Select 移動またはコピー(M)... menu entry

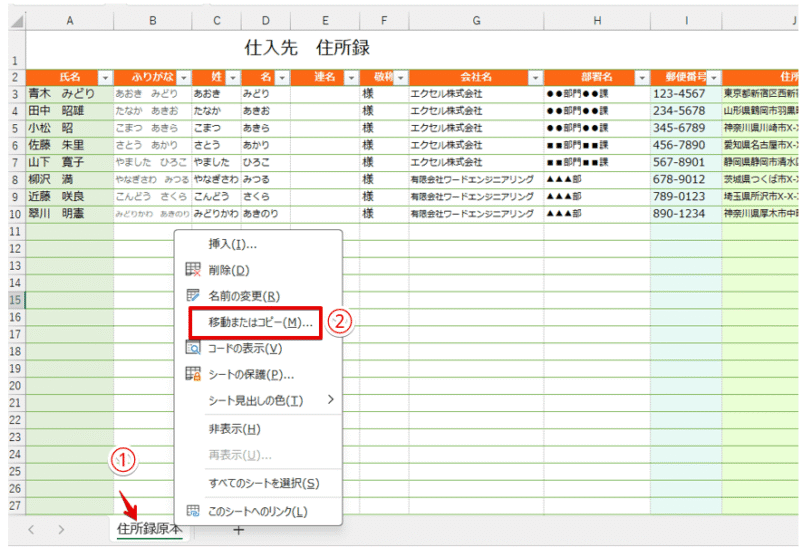point(260,322)
